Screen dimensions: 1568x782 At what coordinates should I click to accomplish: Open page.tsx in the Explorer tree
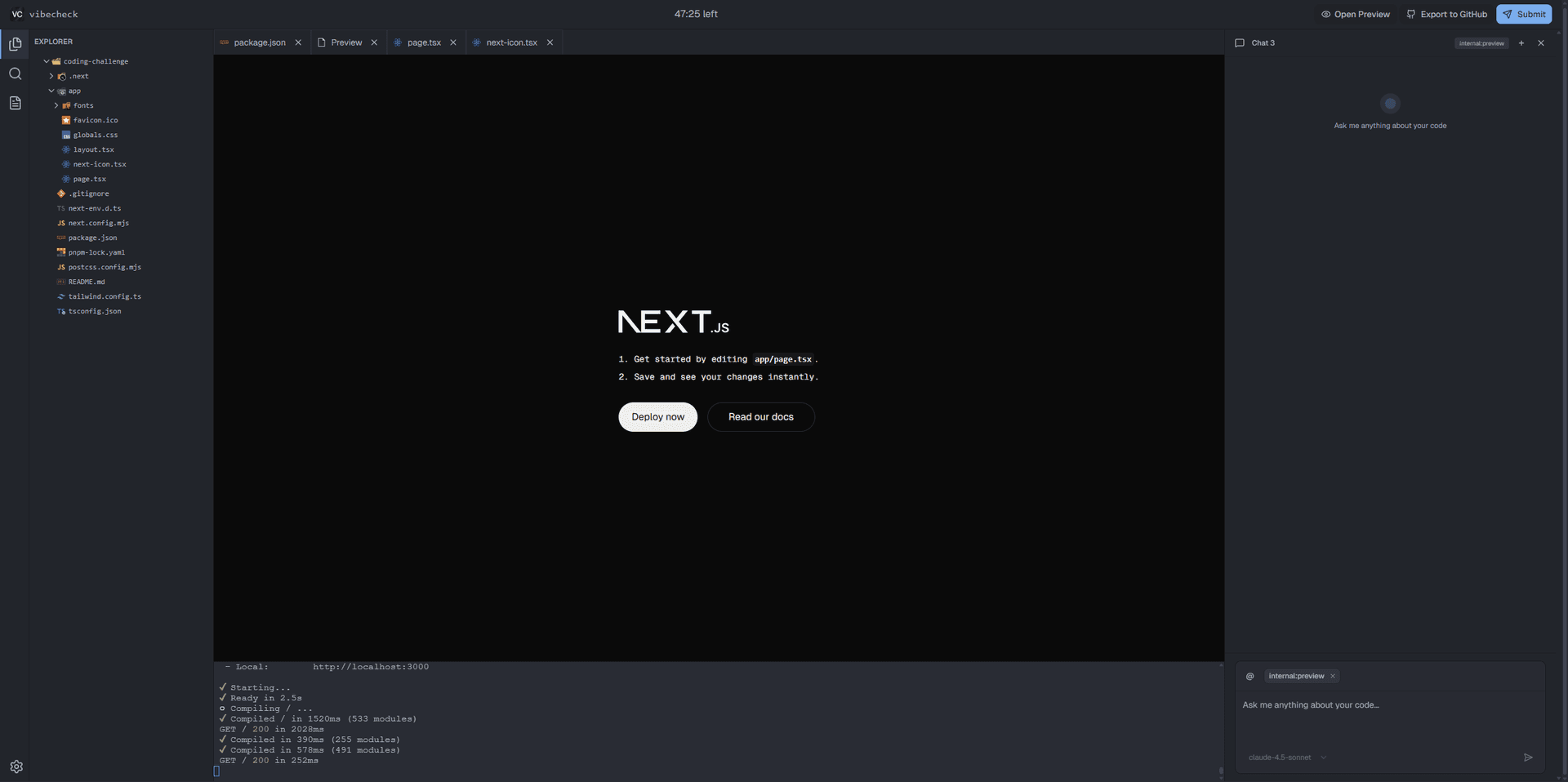(x=90, y=179)
